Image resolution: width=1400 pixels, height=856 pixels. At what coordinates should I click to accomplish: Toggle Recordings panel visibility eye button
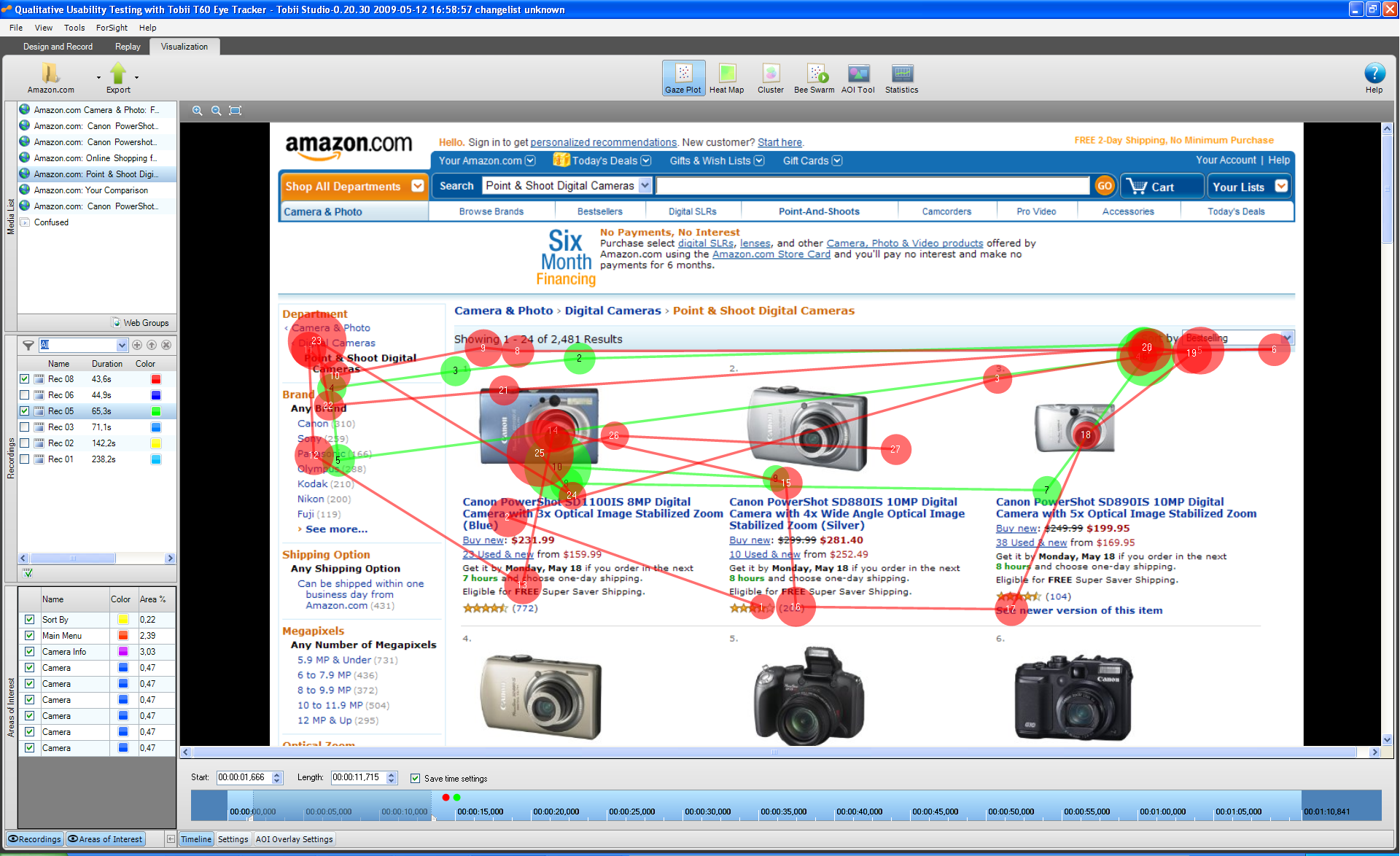click(x=35, y=839)
